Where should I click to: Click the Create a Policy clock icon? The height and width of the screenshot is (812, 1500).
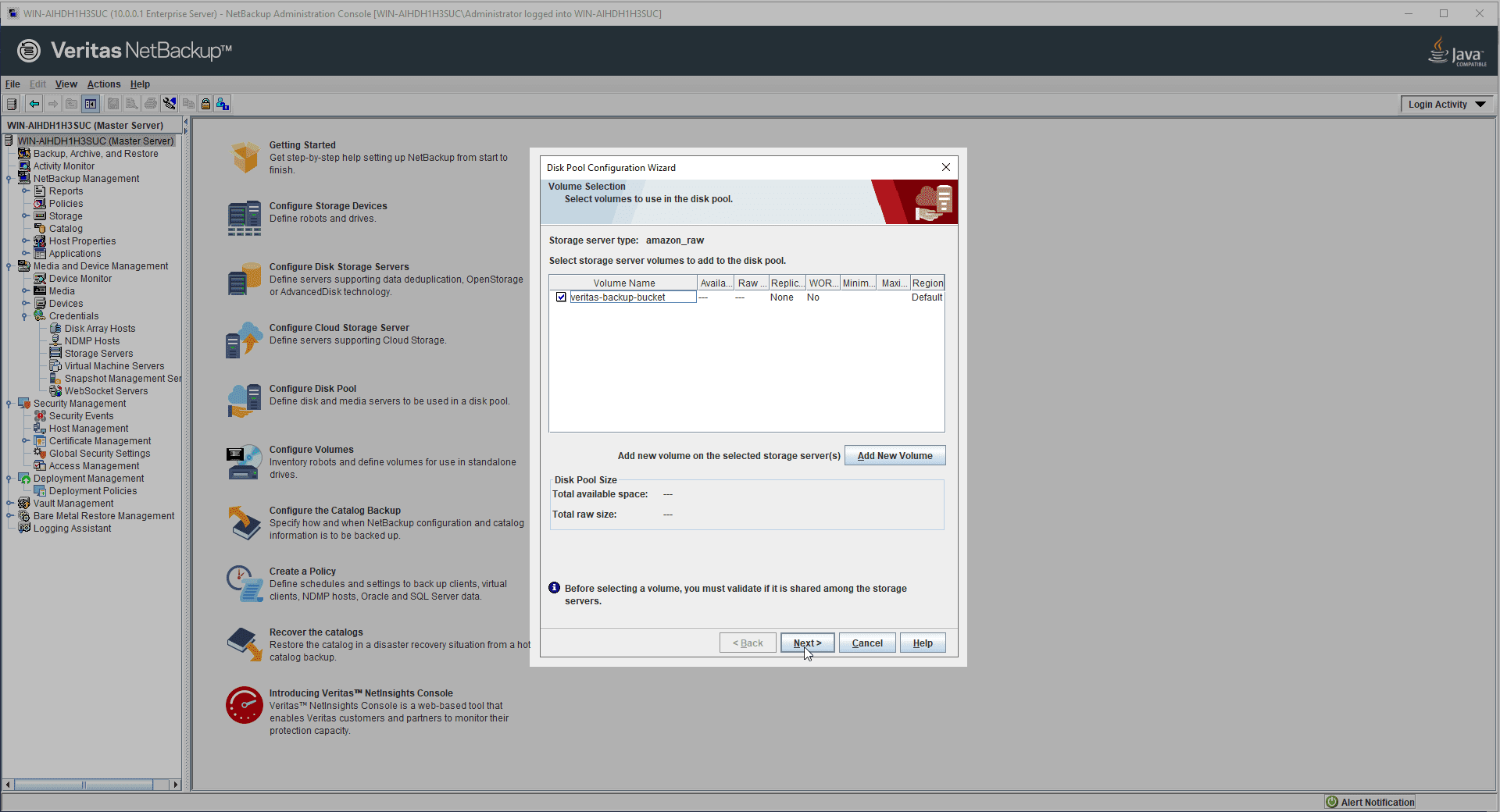coord(245,583)
